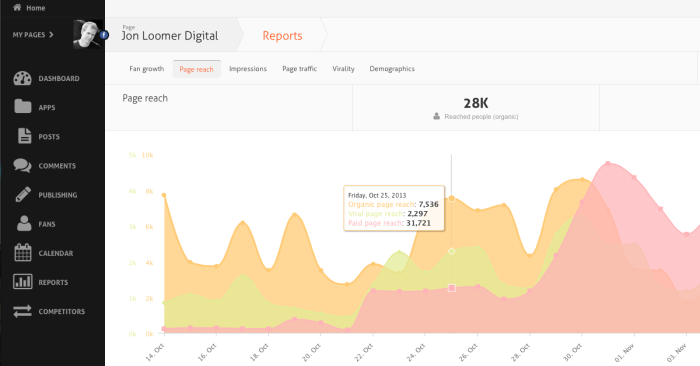The width and height of the screenshot is (700, 366).
Task: Click the Home house icon
Action: (17, 7)
